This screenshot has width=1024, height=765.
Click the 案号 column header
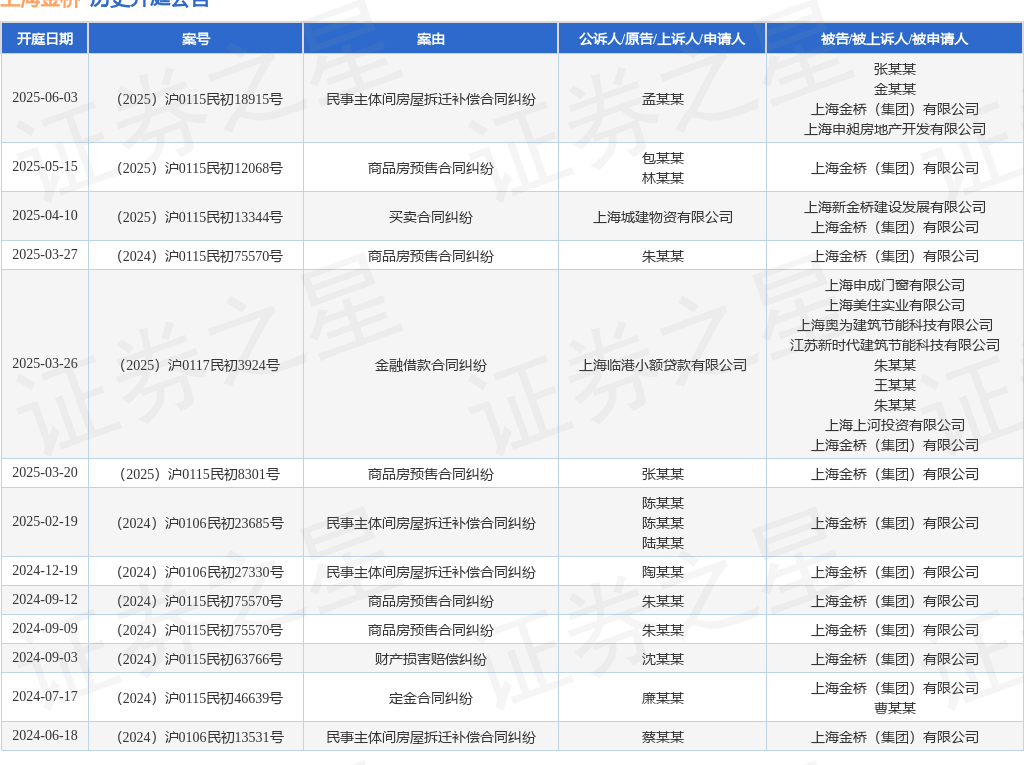195,39
